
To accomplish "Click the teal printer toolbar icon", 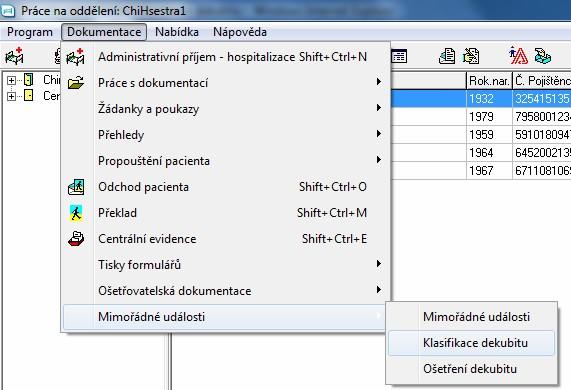I will click(x=543, y=56).
